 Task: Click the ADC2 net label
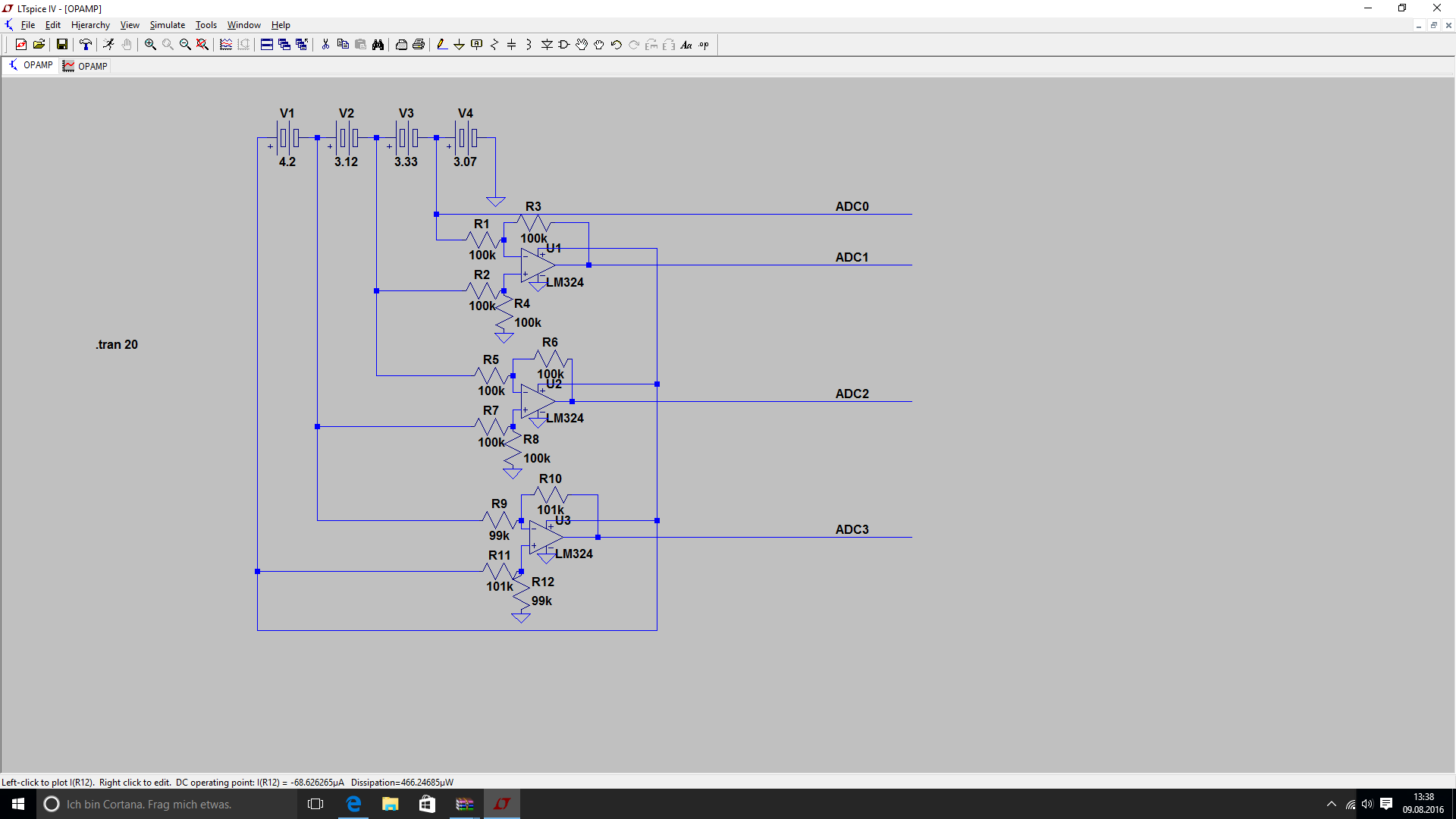(852, 394)
